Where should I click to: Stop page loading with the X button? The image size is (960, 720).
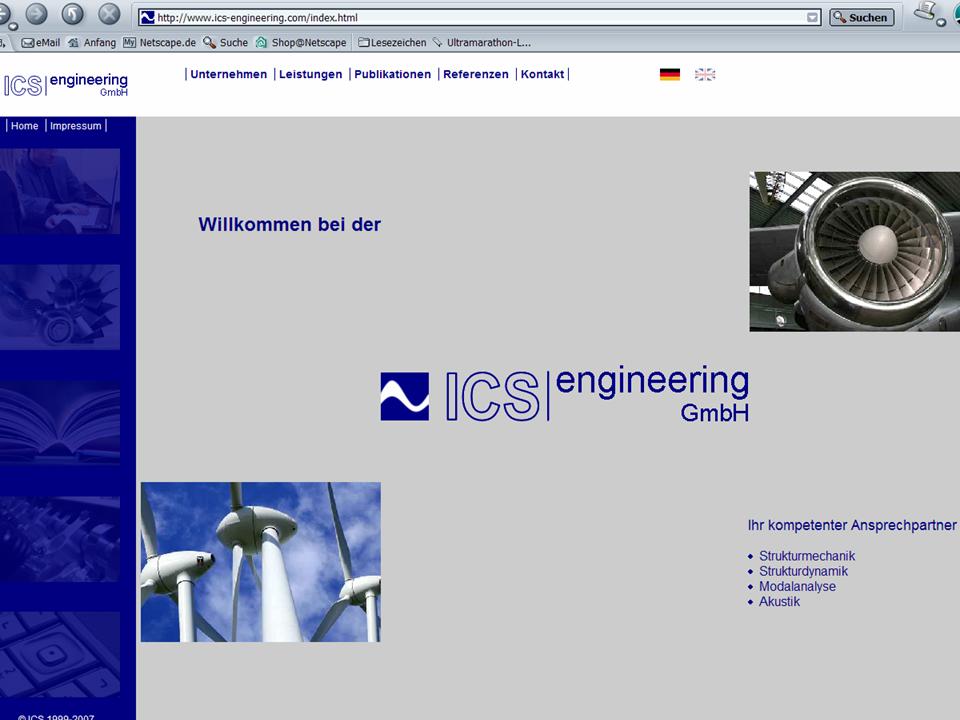(109, 14)
